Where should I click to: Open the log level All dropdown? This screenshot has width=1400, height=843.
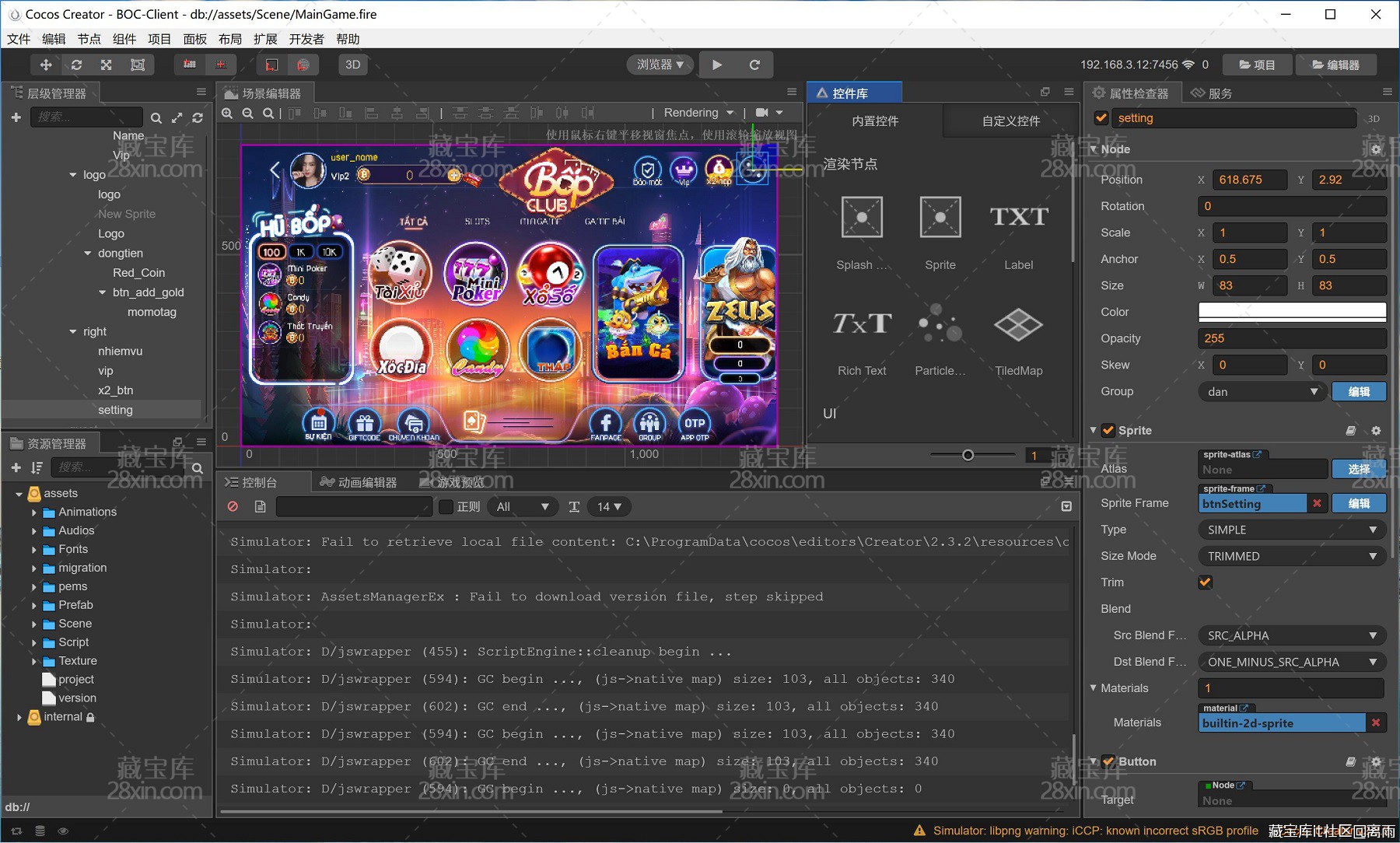click(x=523, y=507)
